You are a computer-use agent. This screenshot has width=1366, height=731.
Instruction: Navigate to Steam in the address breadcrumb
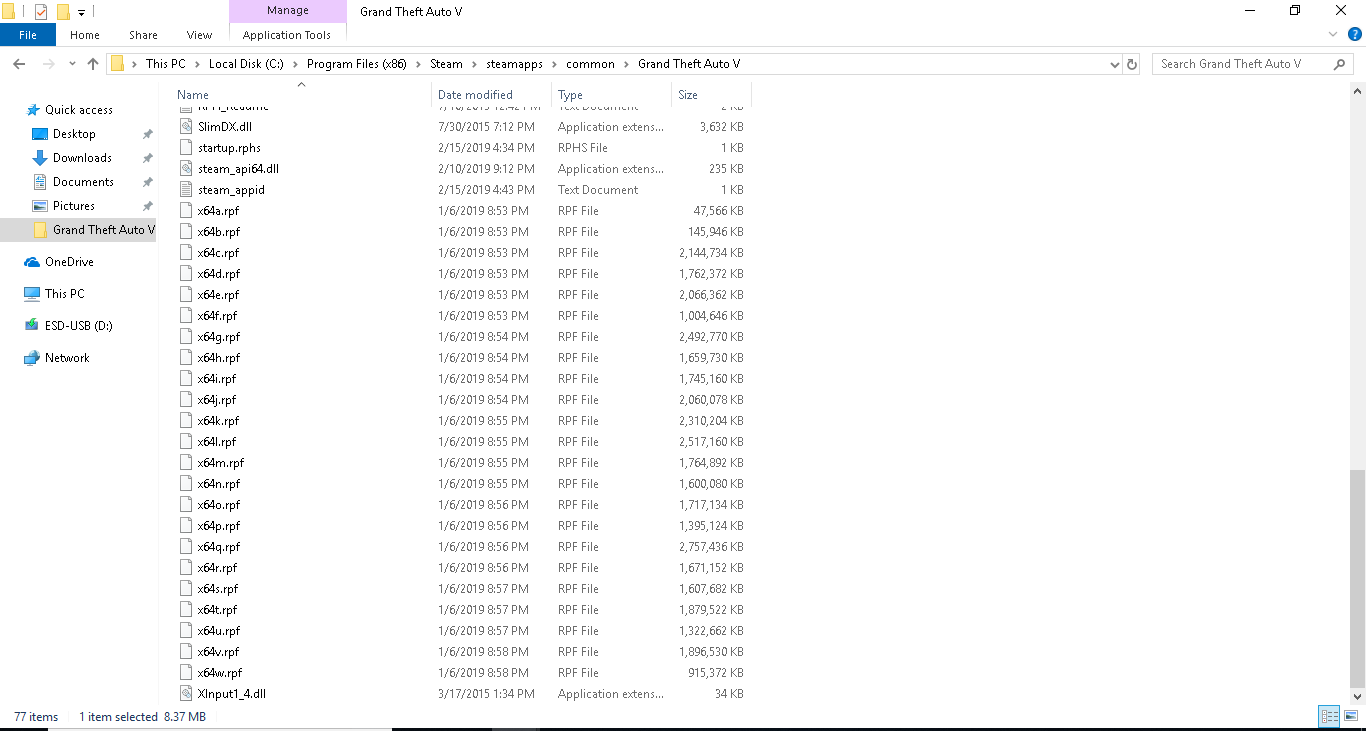pyautogui.click(x=446, y=64)
